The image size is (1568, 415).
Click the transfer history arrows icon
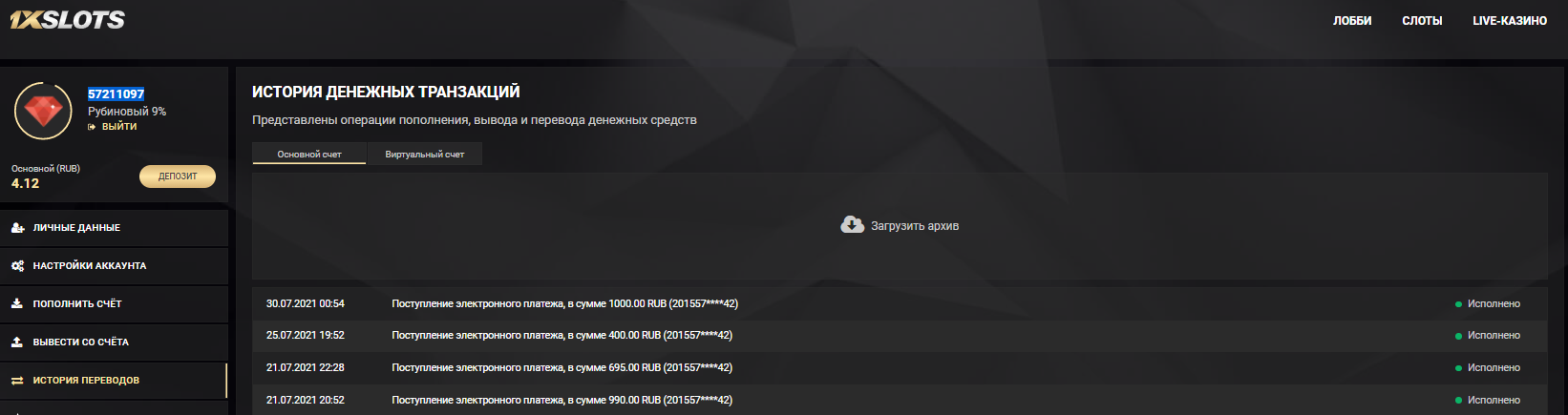[17, 381]
